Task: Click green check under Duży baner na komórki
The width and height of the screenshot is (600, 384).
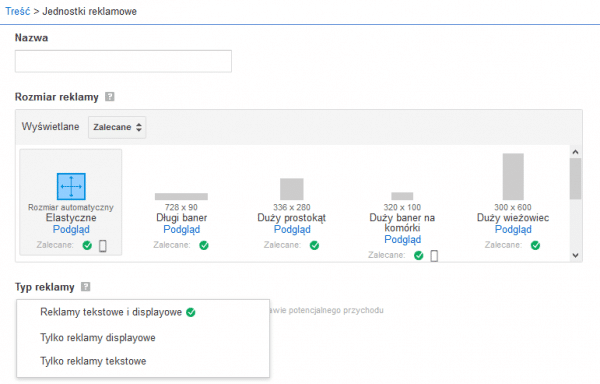Action: (419, 255)
